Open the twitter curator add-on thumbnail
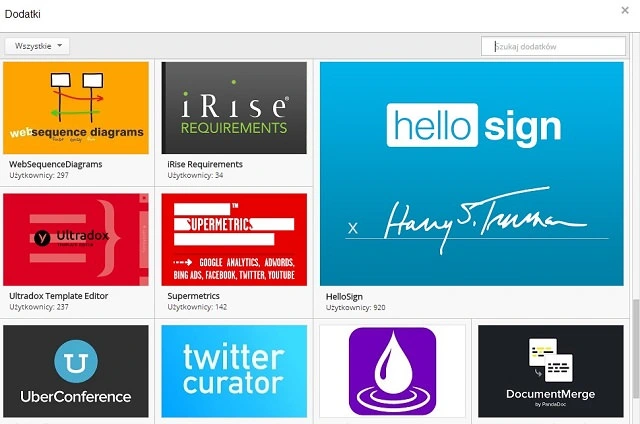 click(234, 371)
